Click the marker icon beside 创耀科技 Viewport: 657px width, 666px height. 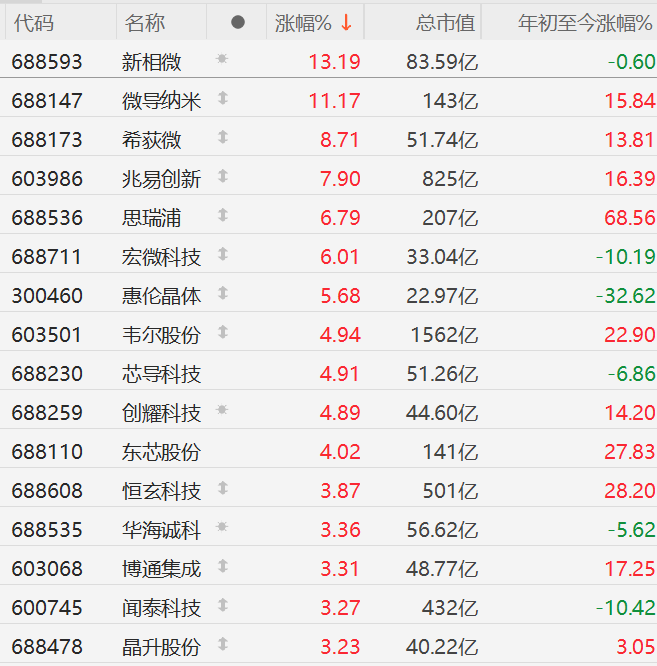click(x=222, y=410)
